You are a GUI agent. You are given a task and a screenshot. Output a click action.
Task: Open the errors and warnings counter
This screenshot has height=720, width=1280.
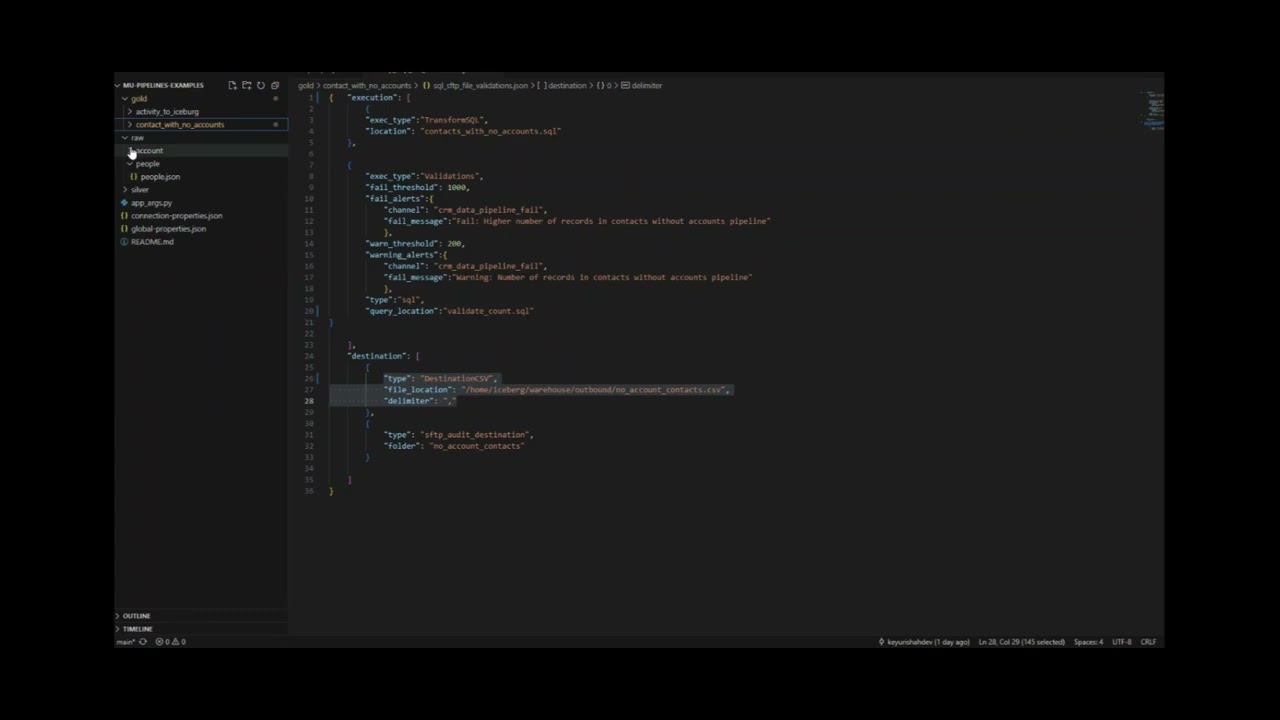[x=170, y=642]
